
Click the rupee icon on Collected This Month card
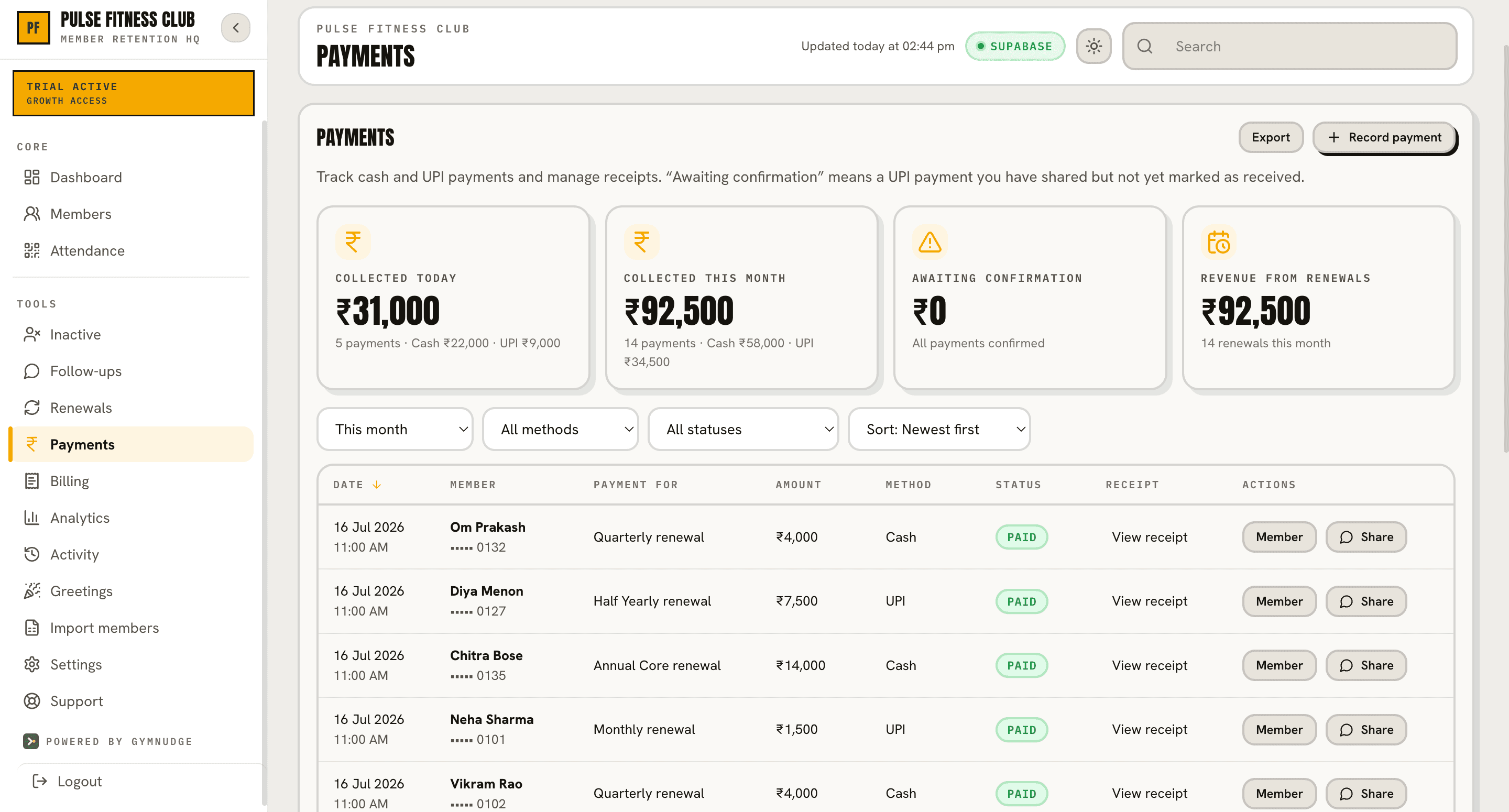click(641, 242)
